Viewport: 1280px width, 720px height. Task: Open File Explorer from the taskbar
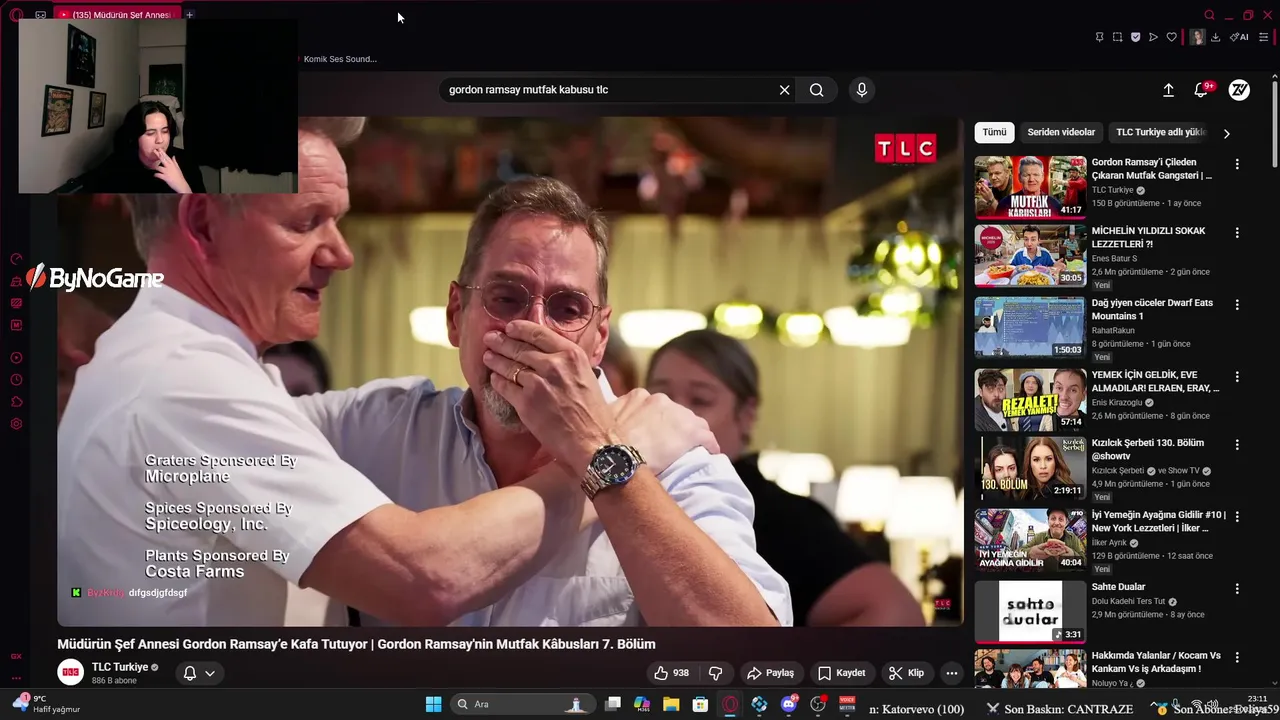[x=671, y=704]
